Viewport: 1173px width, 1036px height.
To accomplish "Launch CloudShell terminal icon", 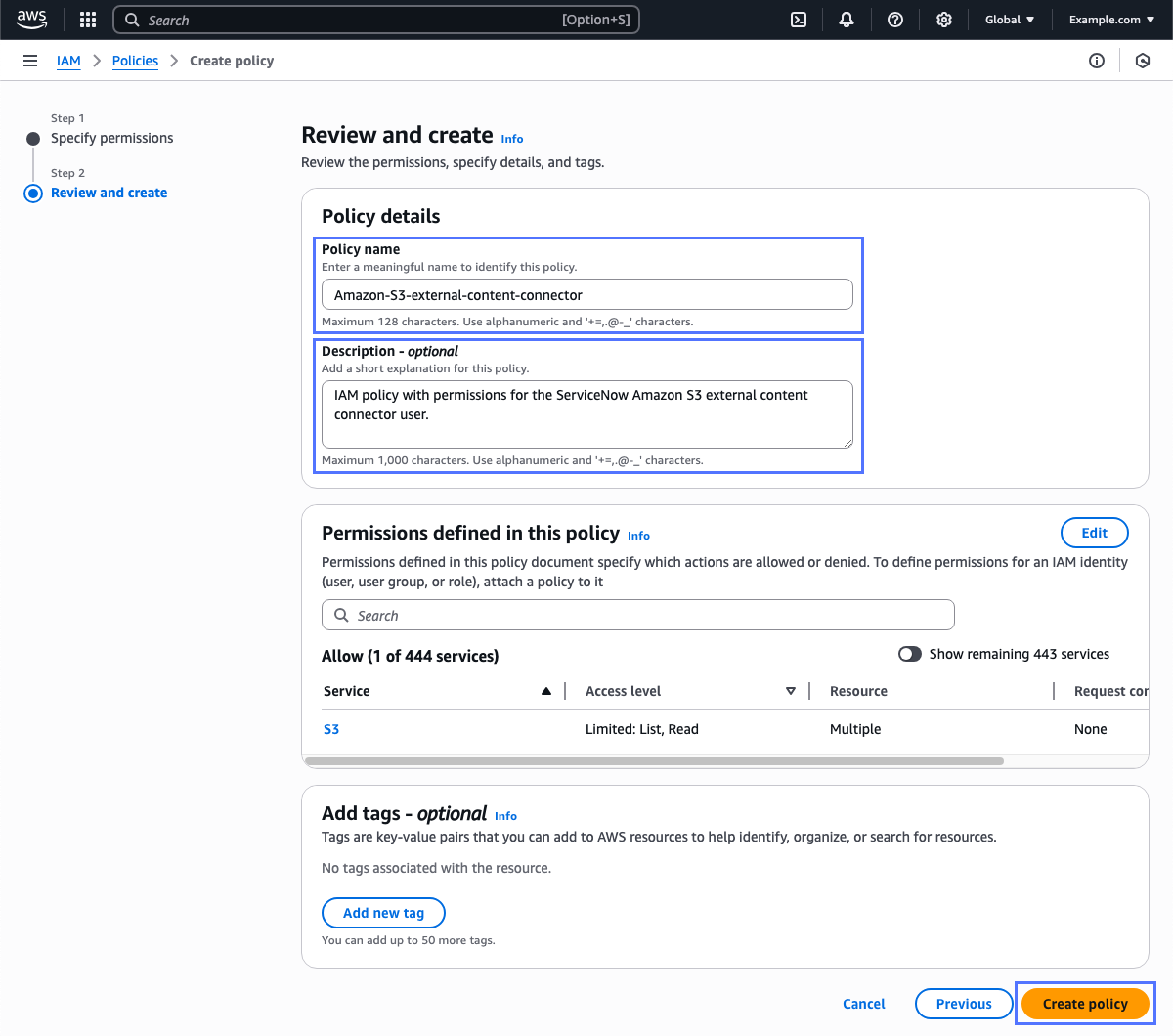I will coord(799,20).
